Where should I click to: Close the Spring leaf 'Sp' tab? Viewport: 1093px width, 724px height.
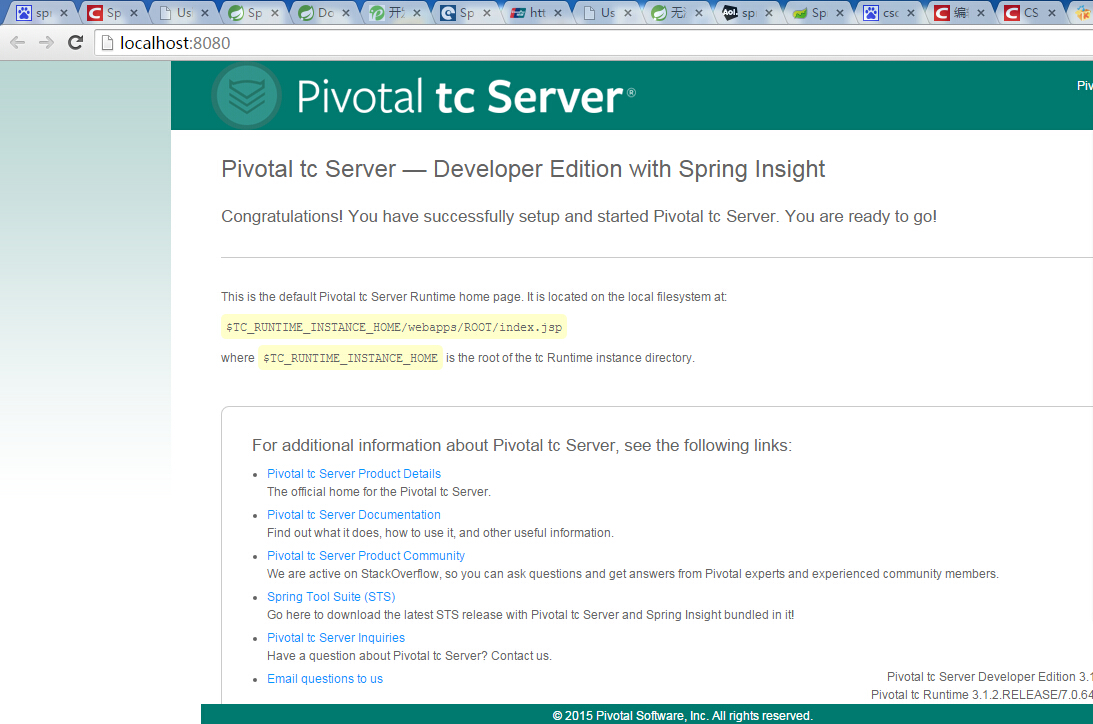click(275, 13)
